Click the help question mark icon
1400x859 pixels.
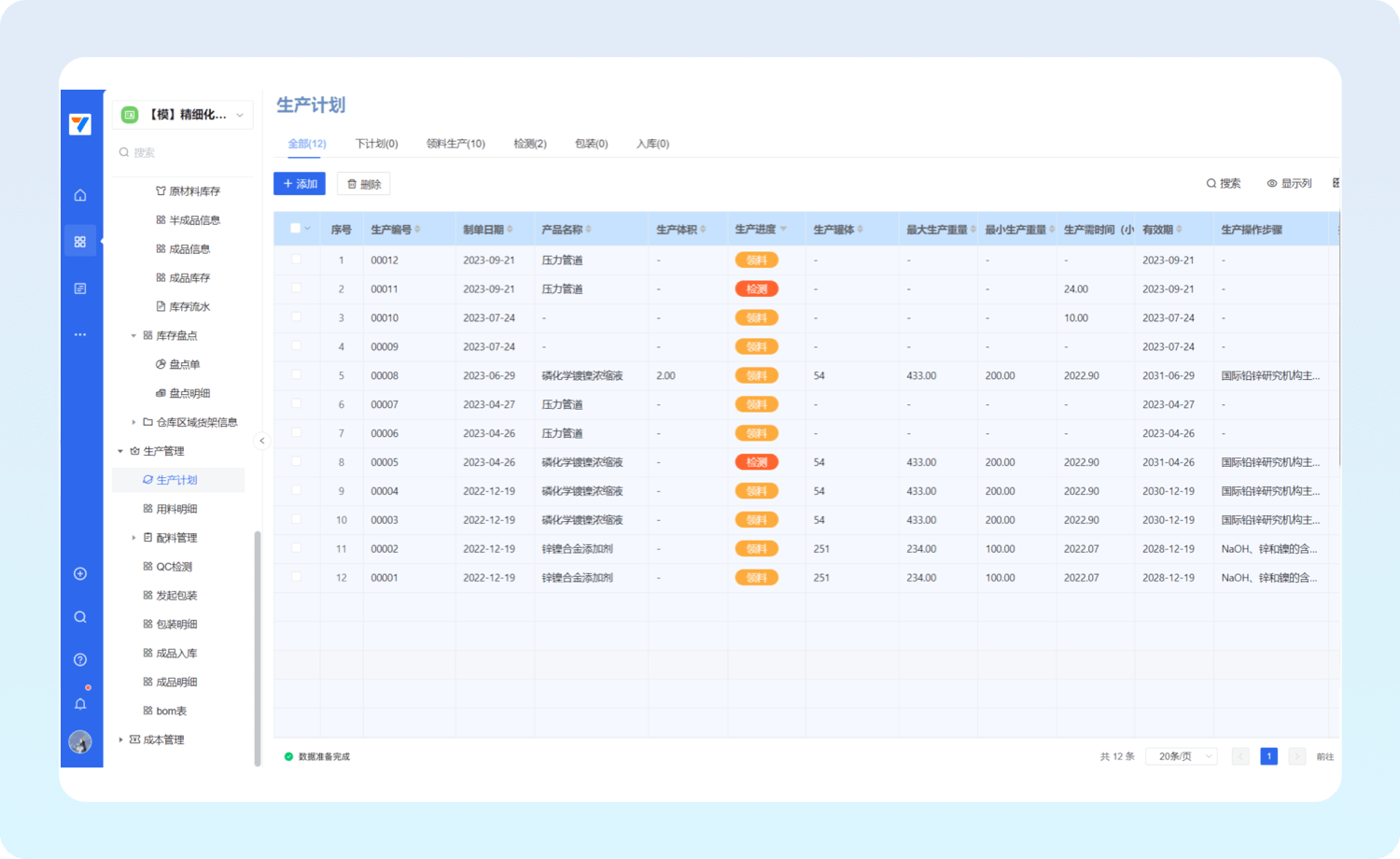(80, 660)
